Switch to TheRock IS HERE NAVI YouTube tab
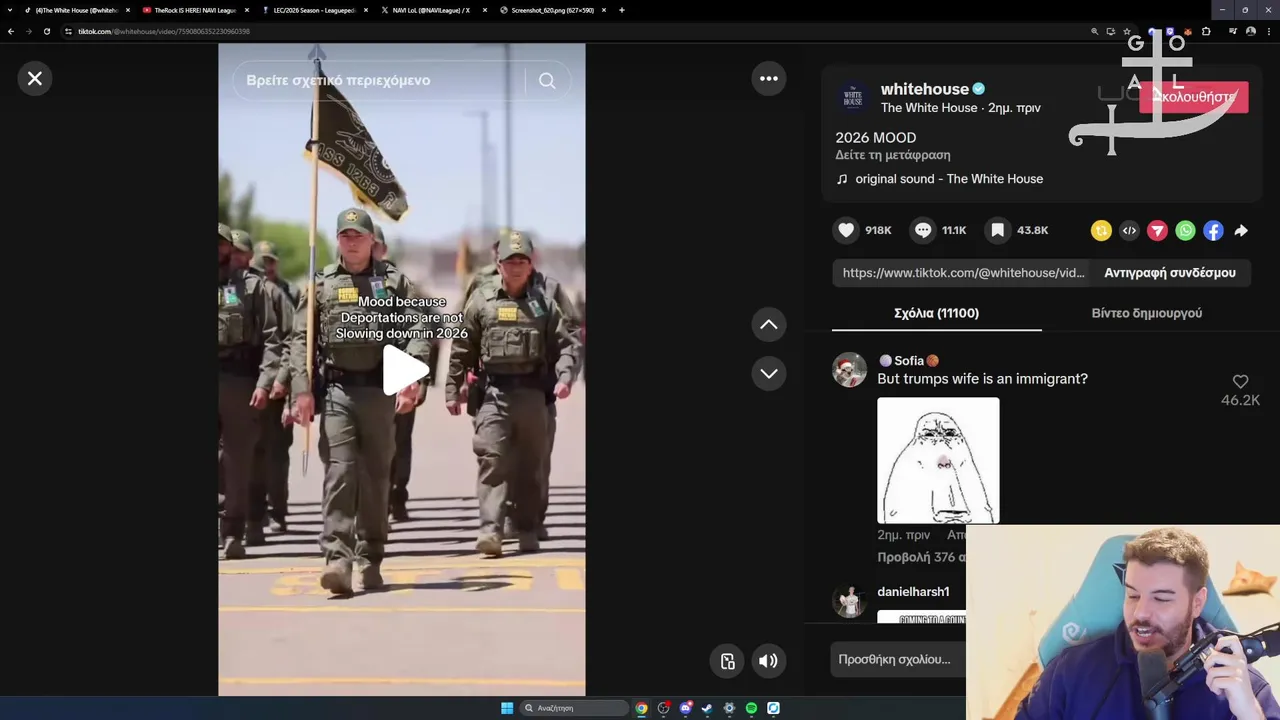 tap(193, 10)
